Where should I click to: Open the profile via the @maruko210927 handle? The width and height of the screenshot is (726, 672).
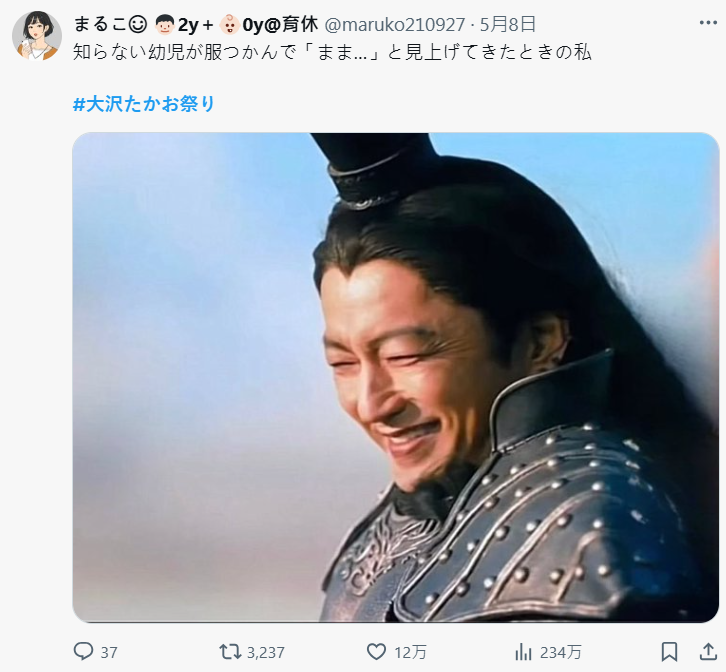394,25
